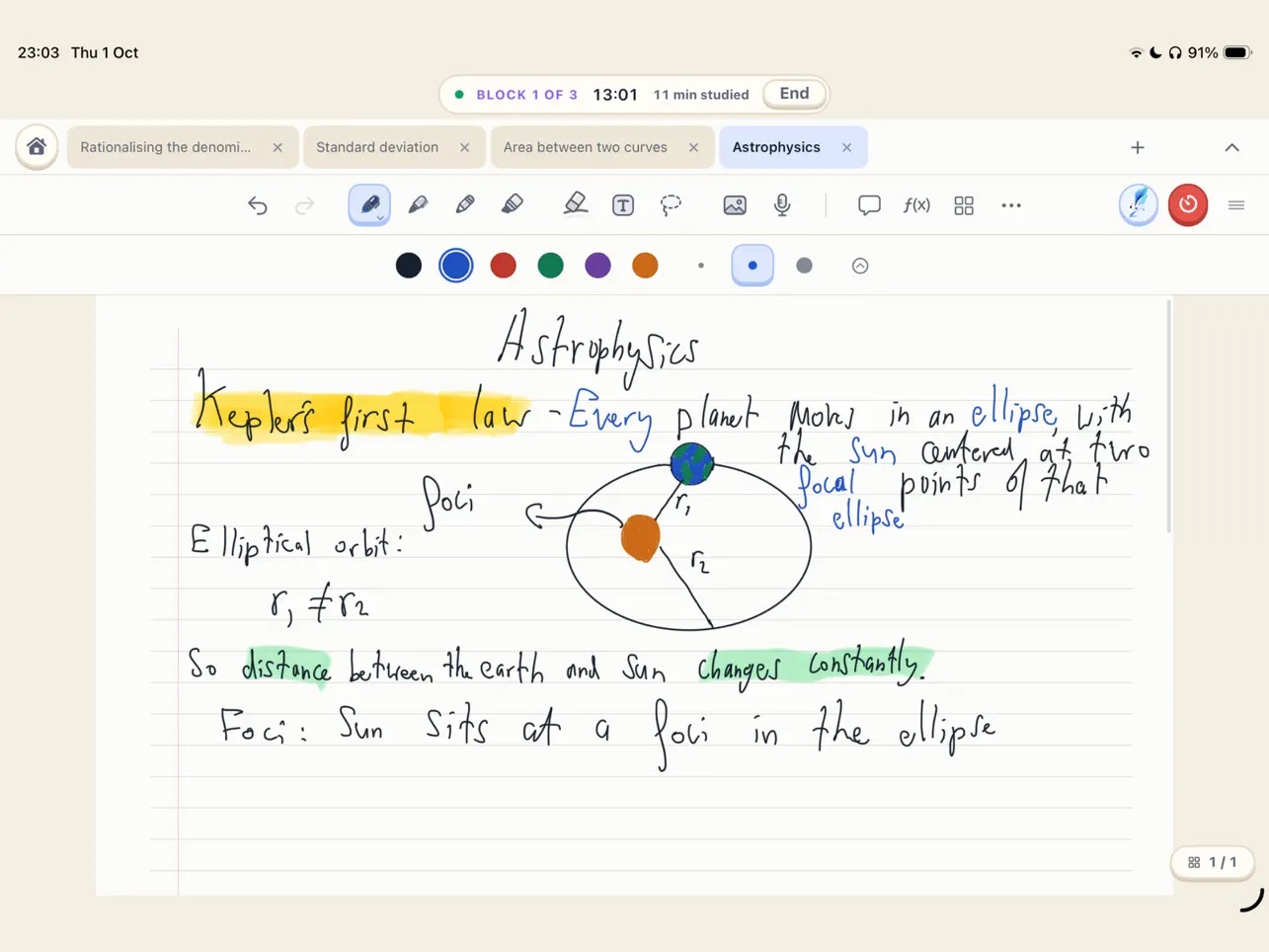Viewport: 1269px width, 952px height.
Task: Select the ballpoint pen tool
Action: [418, 205]
